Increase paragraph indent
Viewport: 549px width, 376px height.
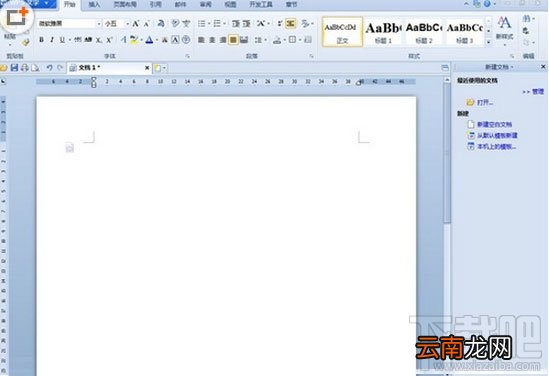pos(246,23)
